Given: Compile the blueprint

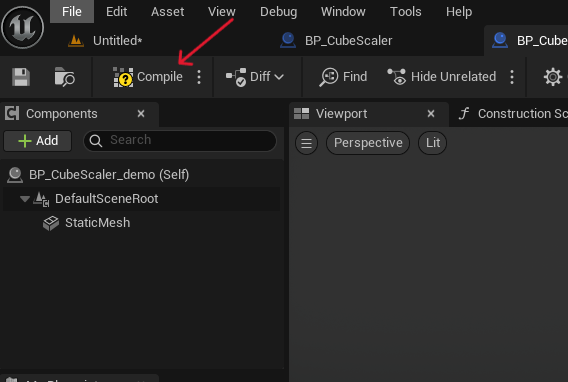Looking at the screenshot, I should coord(148,77).
